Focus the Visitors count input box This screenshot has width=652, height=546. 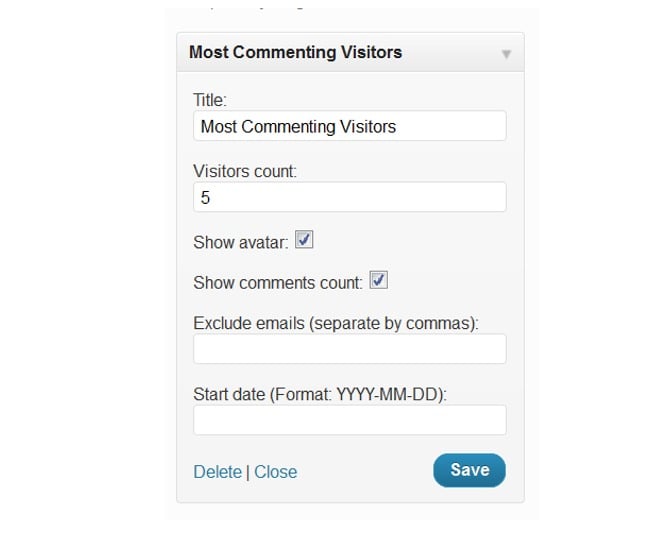click(349, 197)
